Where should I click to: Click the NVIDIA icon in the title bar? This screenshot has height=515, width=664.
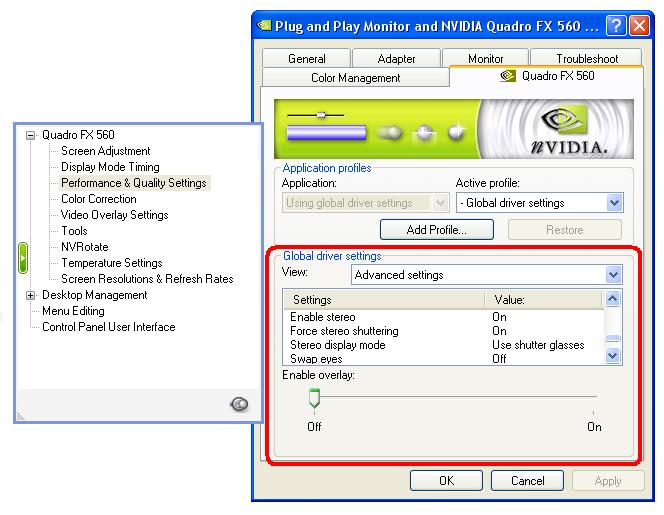click(263, 26)
